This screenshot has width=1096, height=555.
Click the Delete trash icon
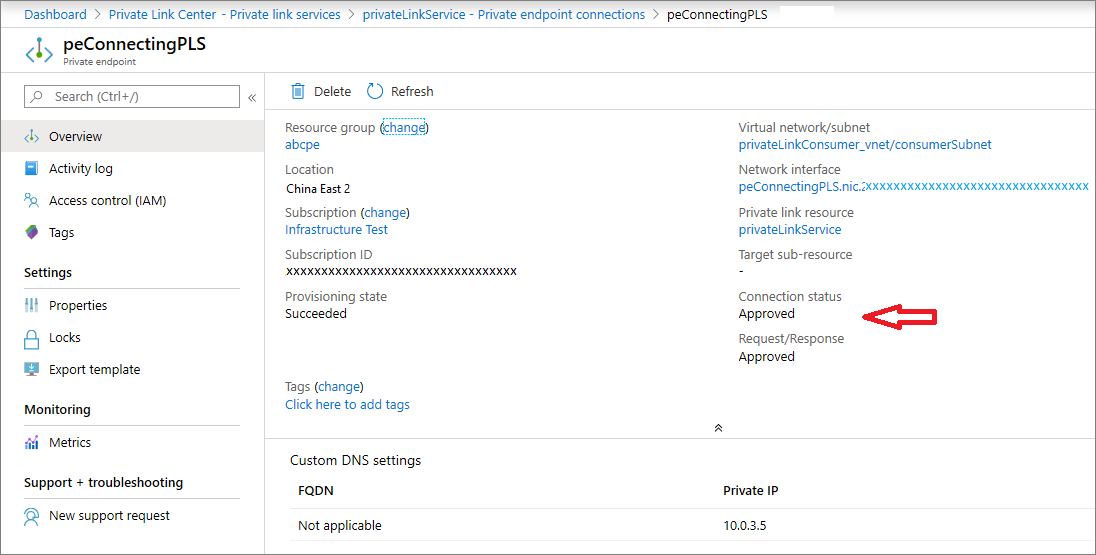[297, 91]
